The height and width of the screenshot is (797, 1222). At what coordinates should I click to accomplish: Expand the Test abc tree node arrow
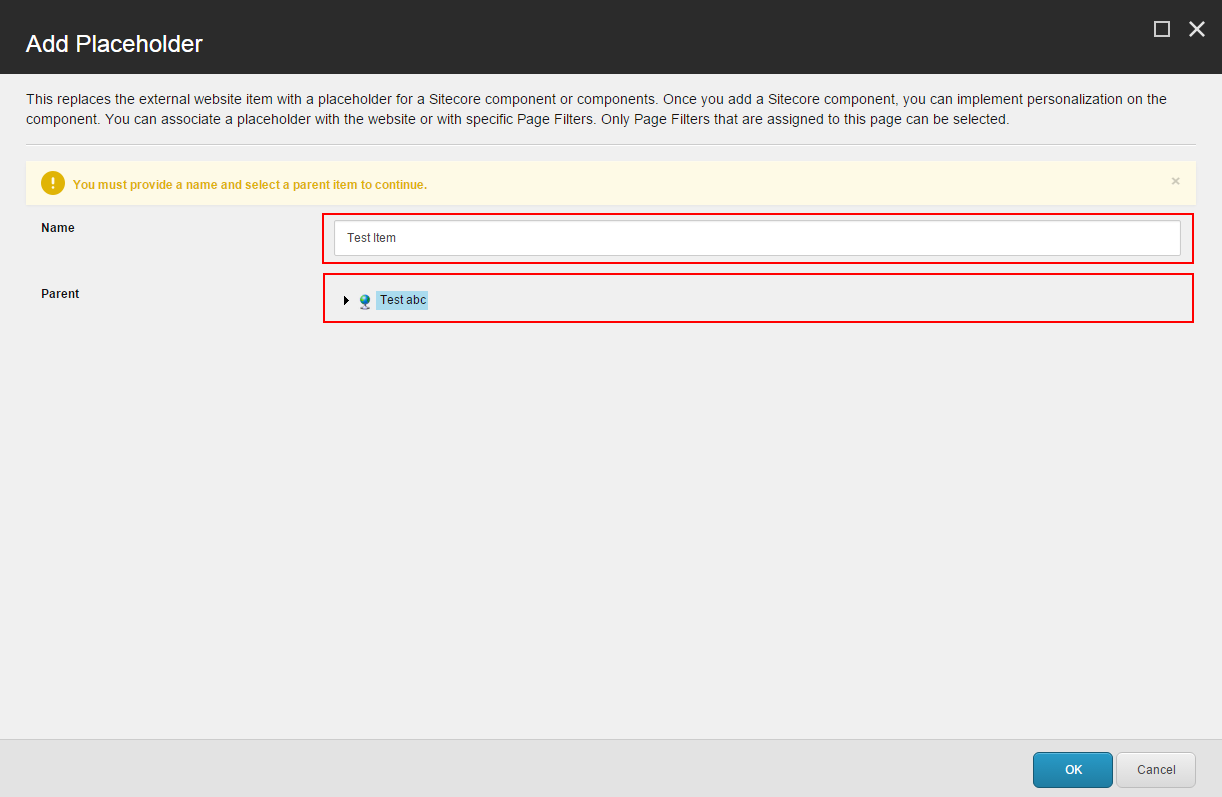346,301
